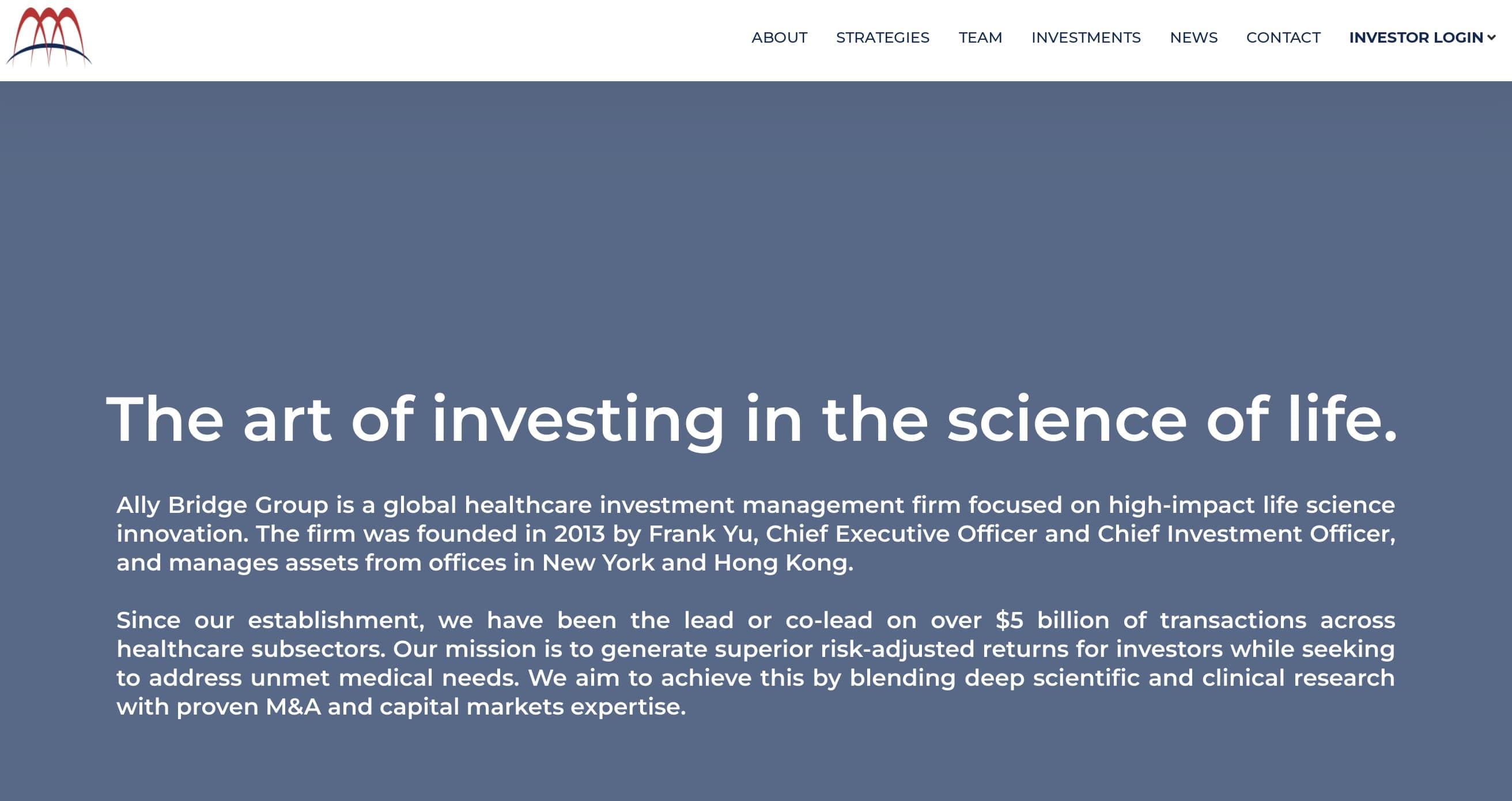Open the ABOUT menu item
The height and width of the screenshot is (801, 1512).
click(779, 37)
